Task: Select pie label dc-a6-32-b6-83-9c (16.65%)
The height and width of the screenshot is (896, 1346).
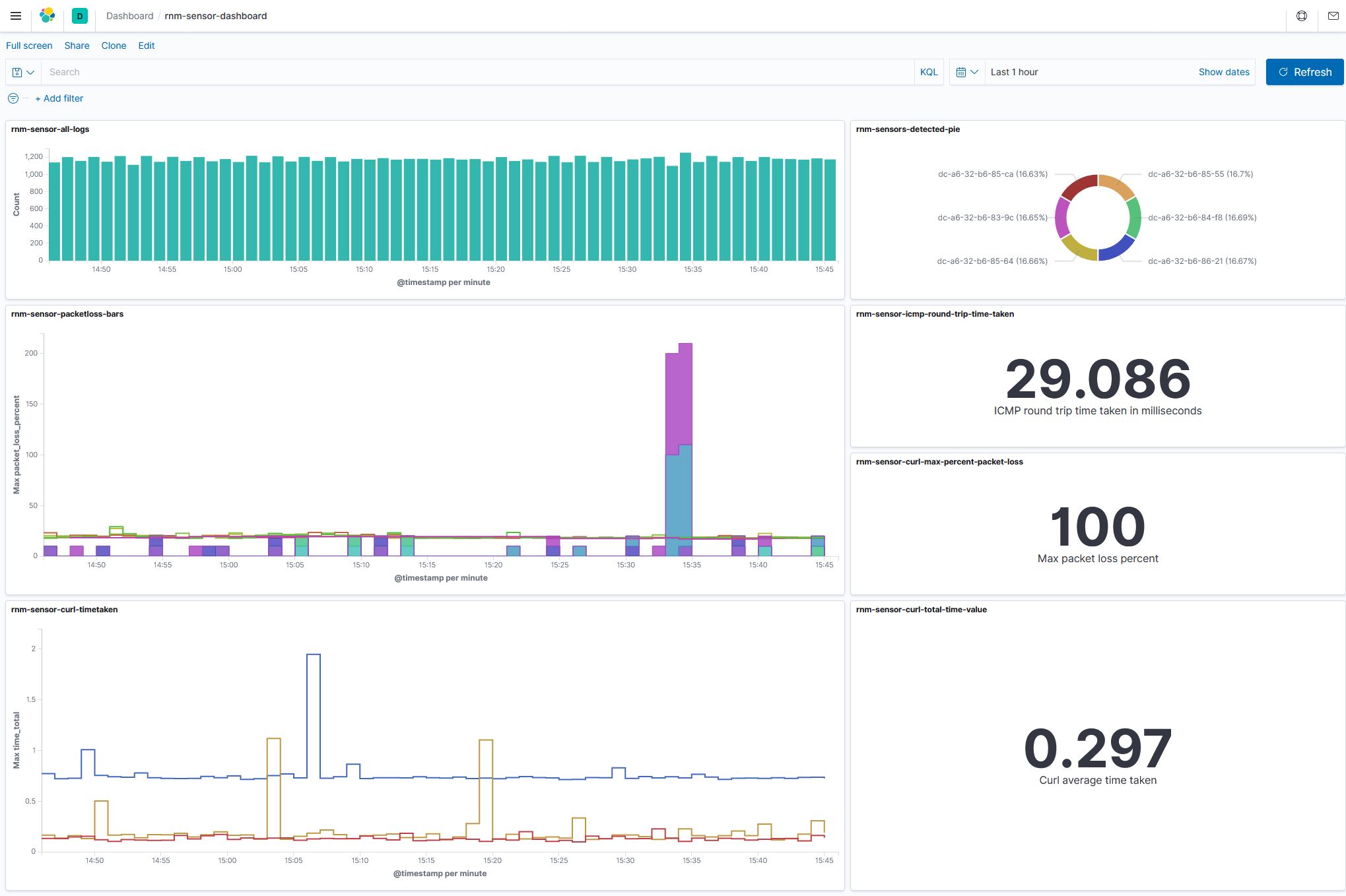Action: tap(992, 218)
